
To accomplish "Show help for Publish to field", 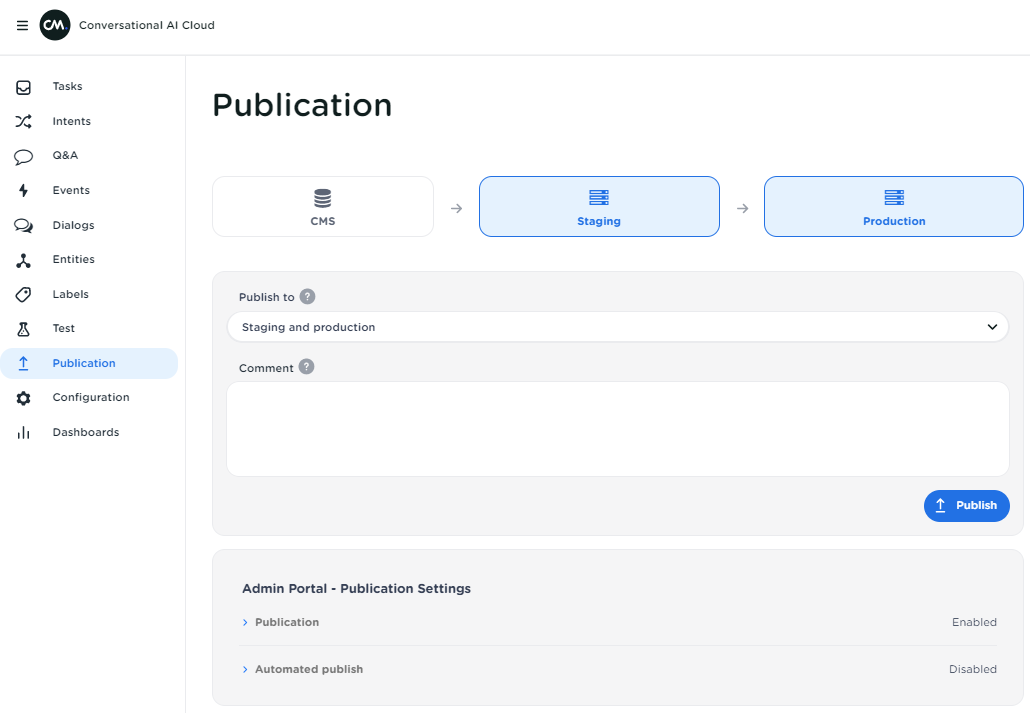I will point(308,297).
